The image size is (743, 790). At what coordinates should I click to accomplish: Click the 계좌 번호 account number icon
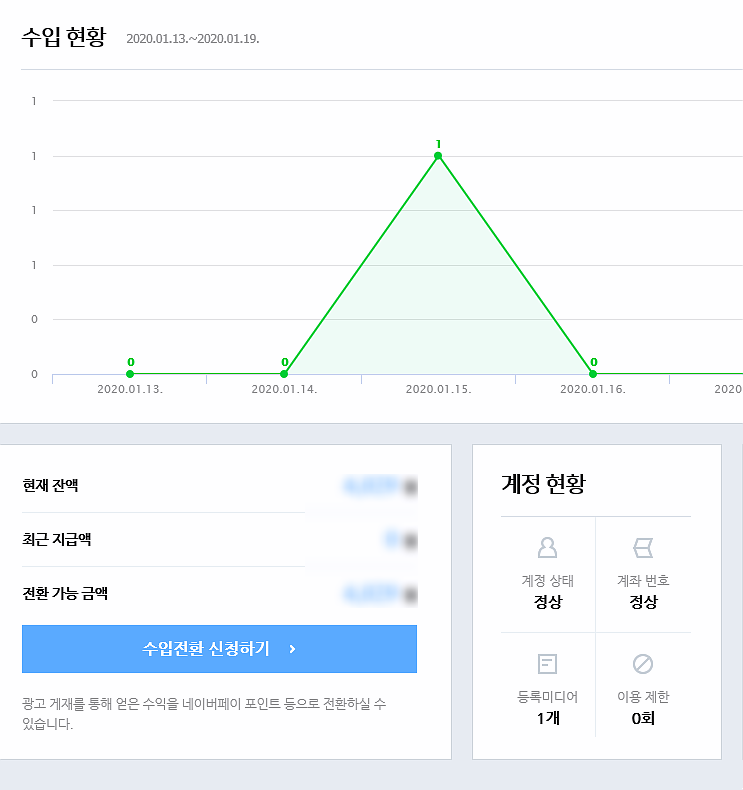[643, 547]
